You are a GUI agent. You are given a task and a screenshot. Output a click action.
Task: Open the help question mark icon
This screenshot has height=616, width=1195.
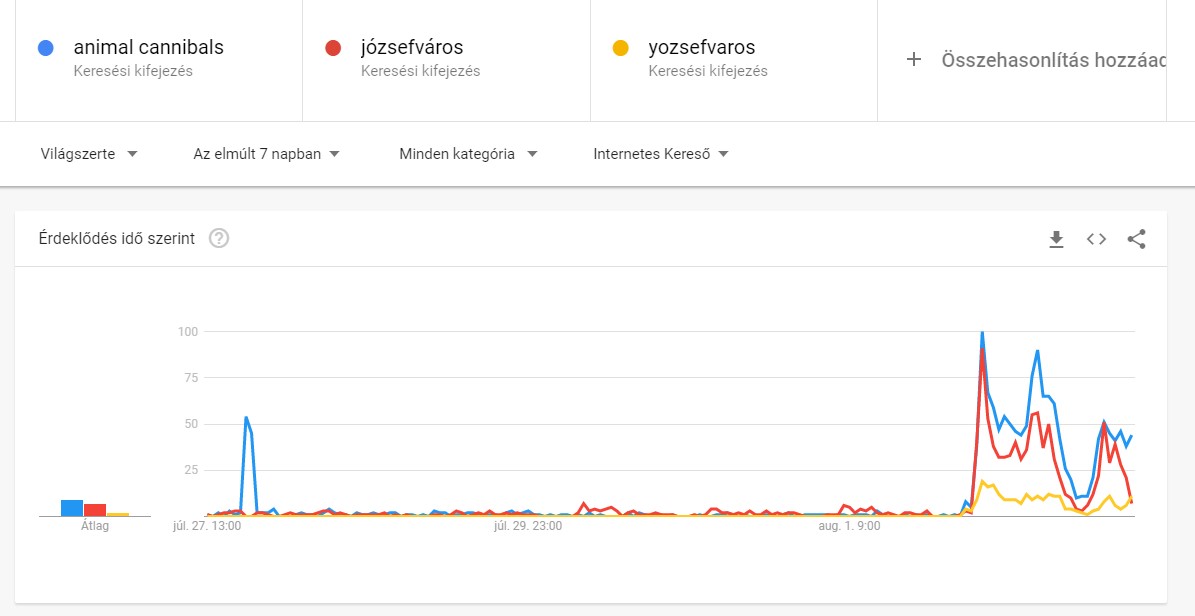(x=219, y=239)
